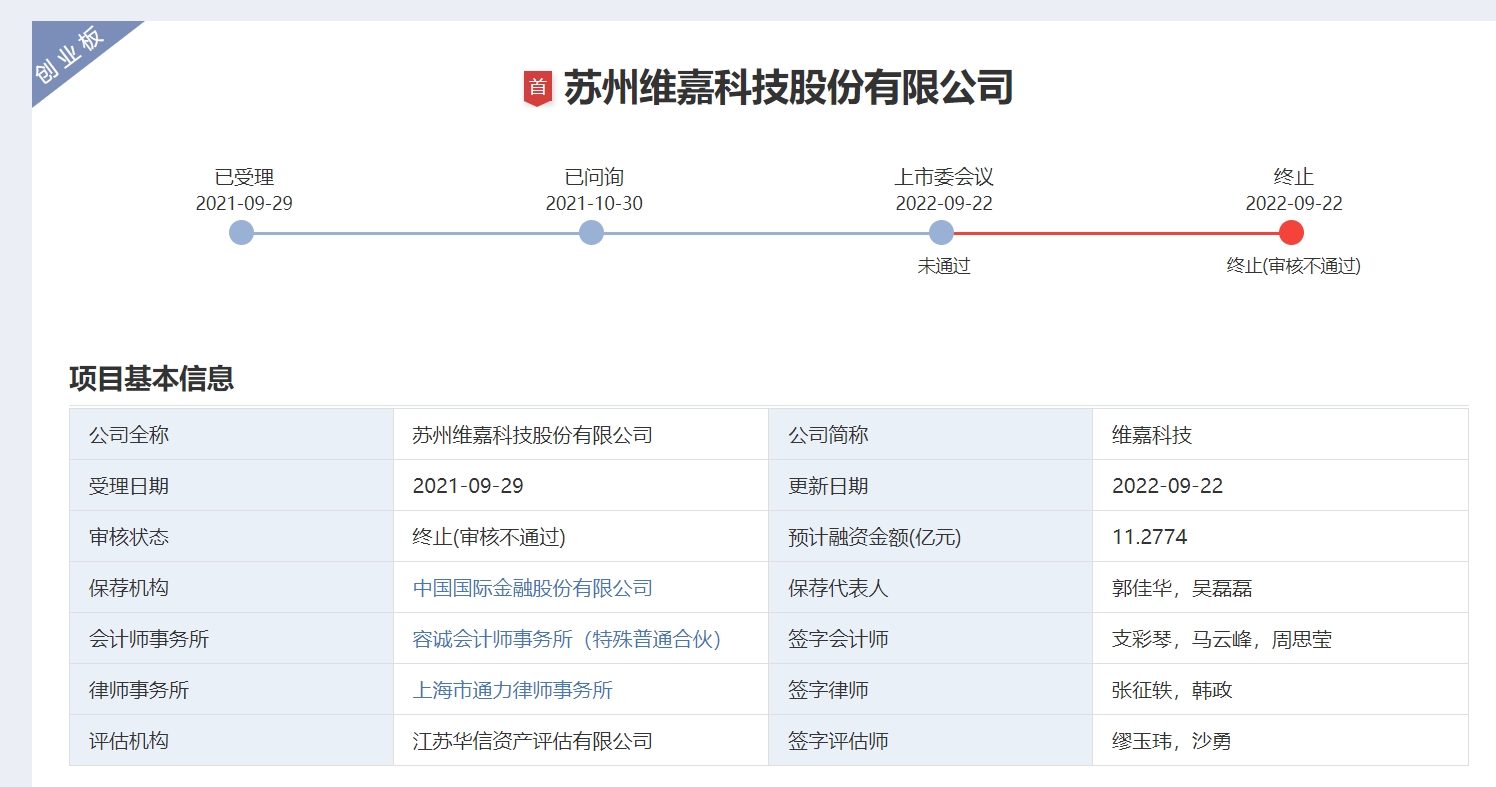Click the 维嘉科技 company short name cell
This screenshot has width=1496, height=787.
tap(1151, 435)
